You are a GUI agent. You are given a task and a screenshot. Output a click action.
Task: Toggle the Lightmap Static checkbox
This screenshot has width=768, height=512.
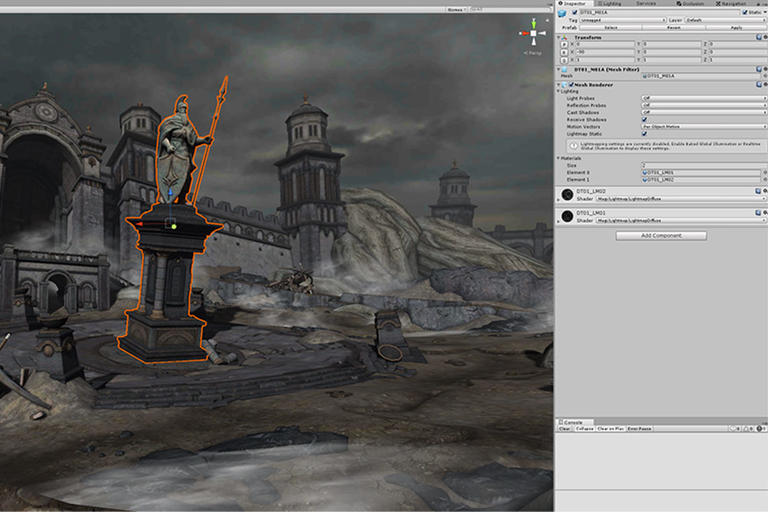tap(645, 133)
